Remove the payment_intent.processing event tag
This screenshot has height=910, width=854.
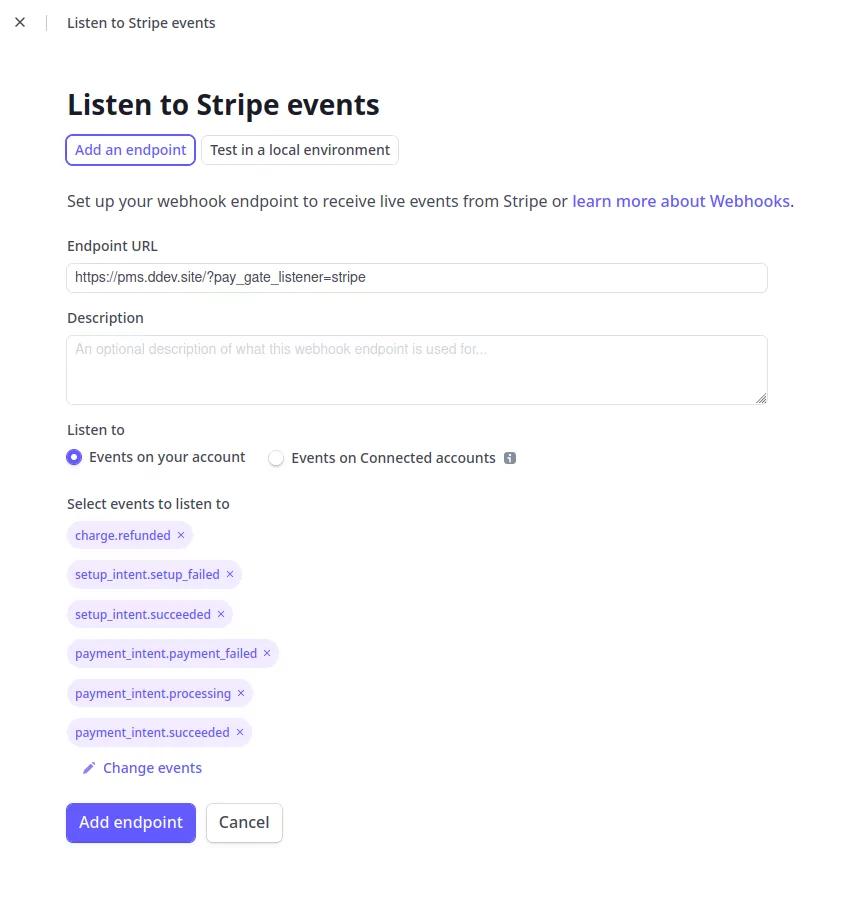(241, 693)
